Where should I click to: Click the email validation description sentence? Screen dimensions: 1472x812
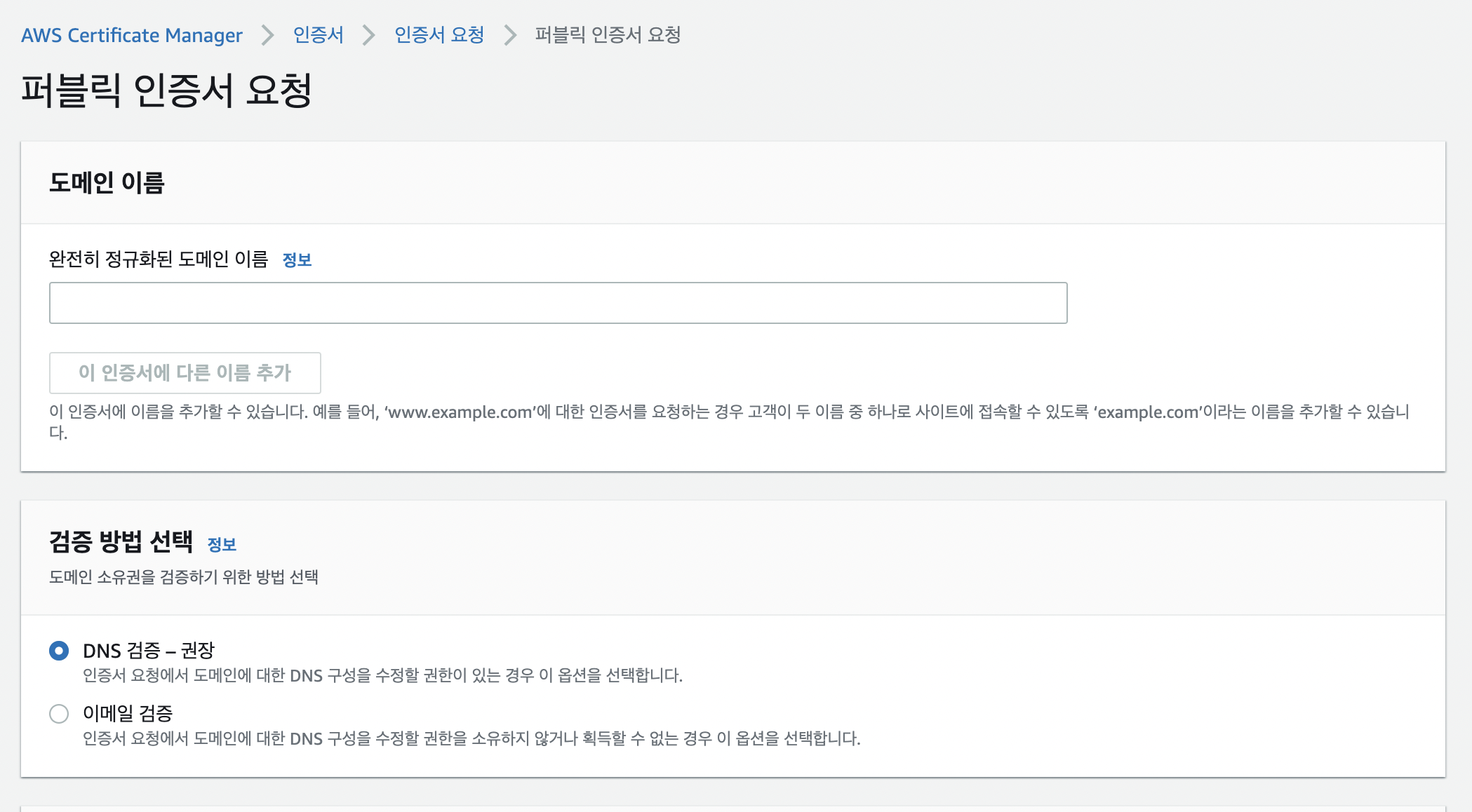[471, 738]
